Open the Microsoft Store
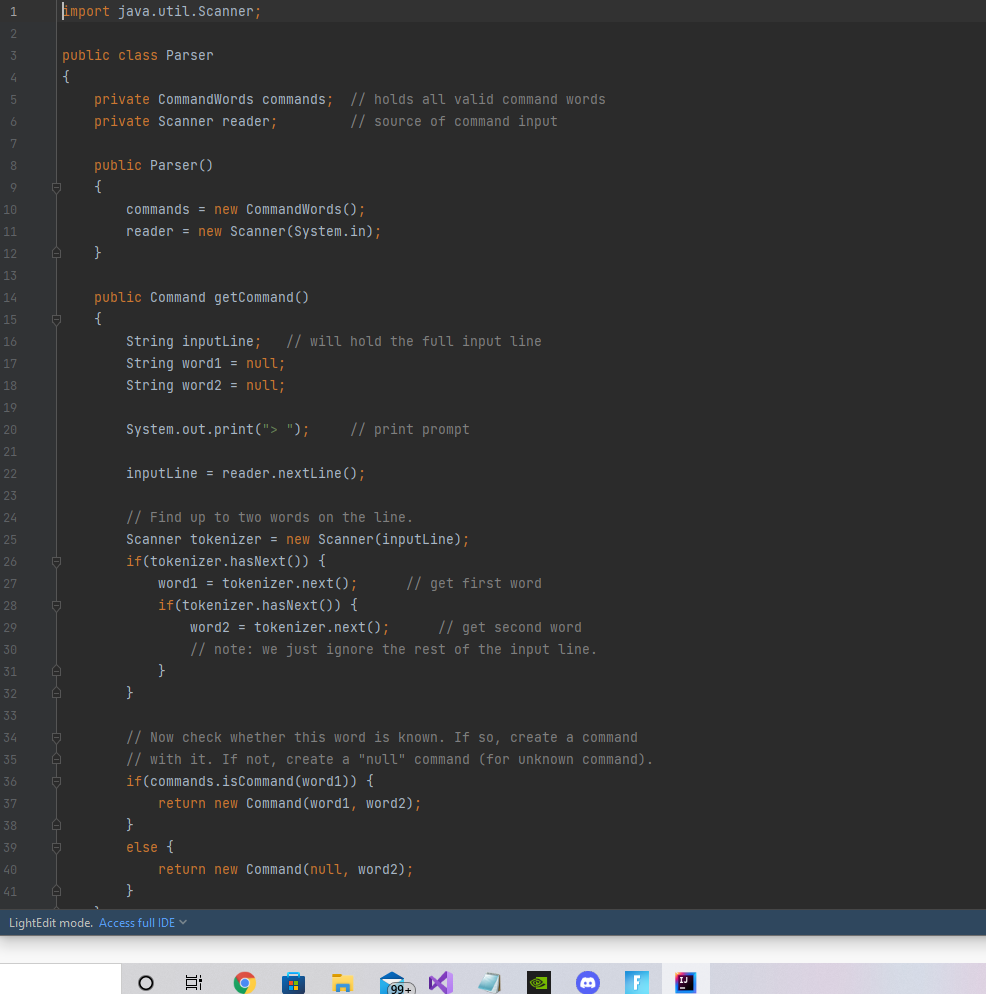The width and height of the screenshot is (986, 994). pos(293,982)
